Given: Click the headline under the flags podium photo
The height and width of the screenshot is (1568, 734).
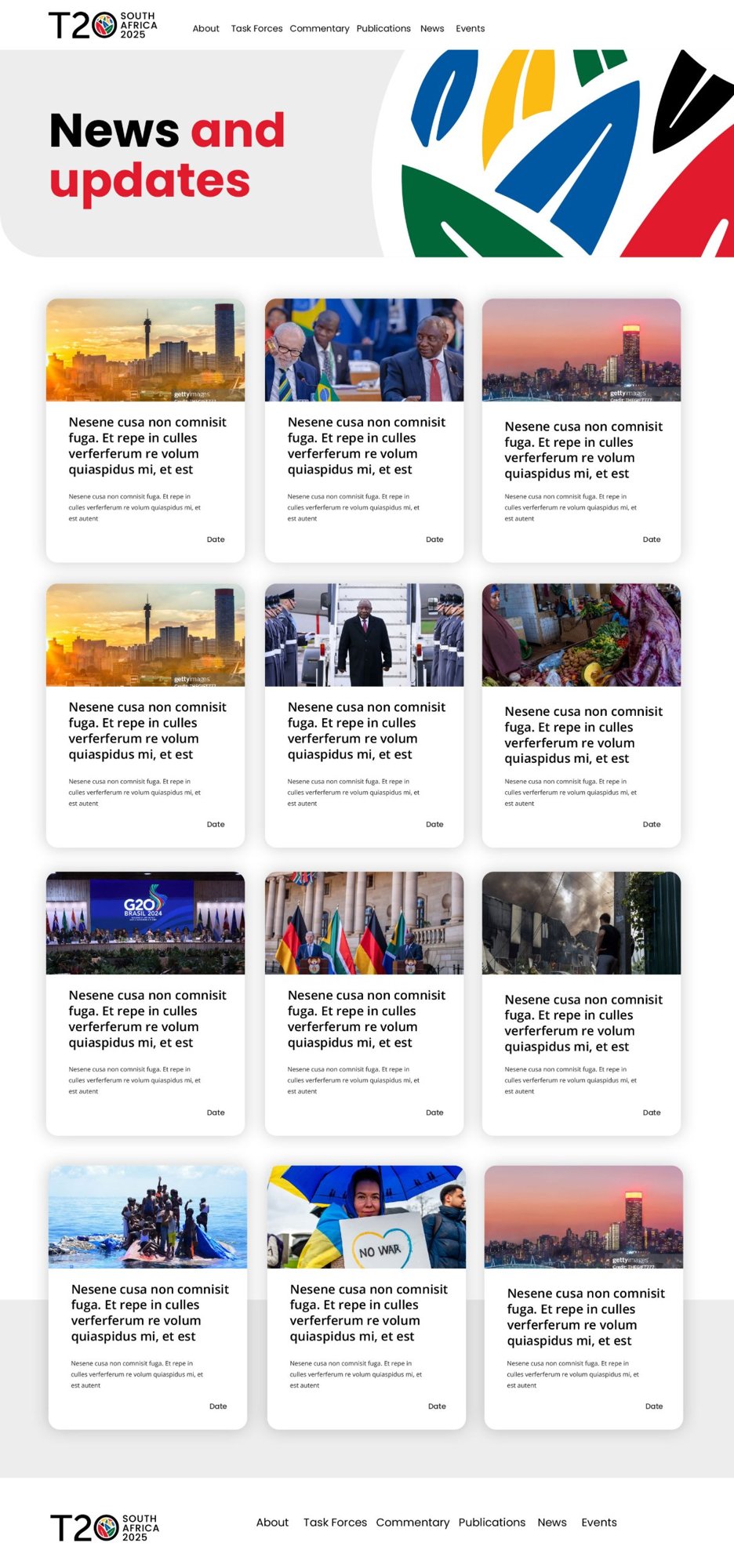Looking at the screenshot, I should (x=366, y=1019).
